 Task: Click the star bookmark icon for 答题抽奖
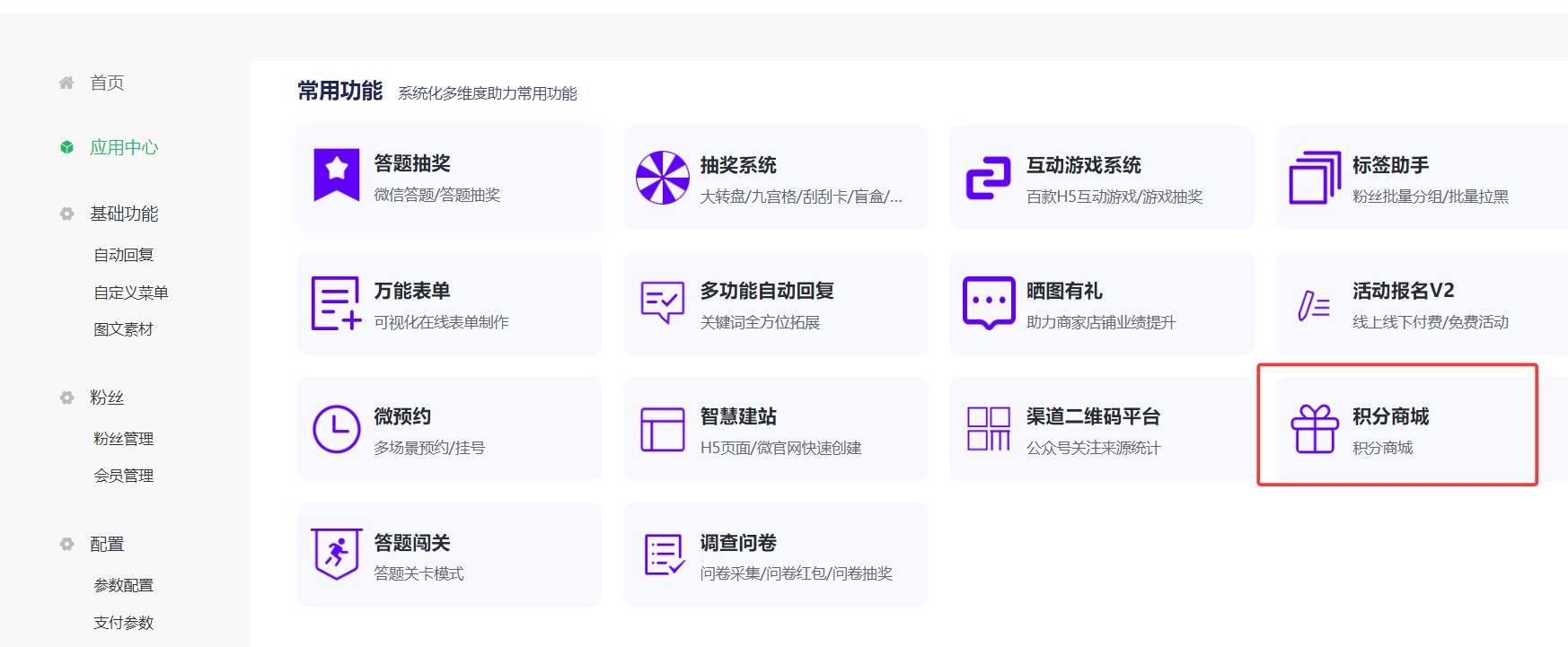336,175
